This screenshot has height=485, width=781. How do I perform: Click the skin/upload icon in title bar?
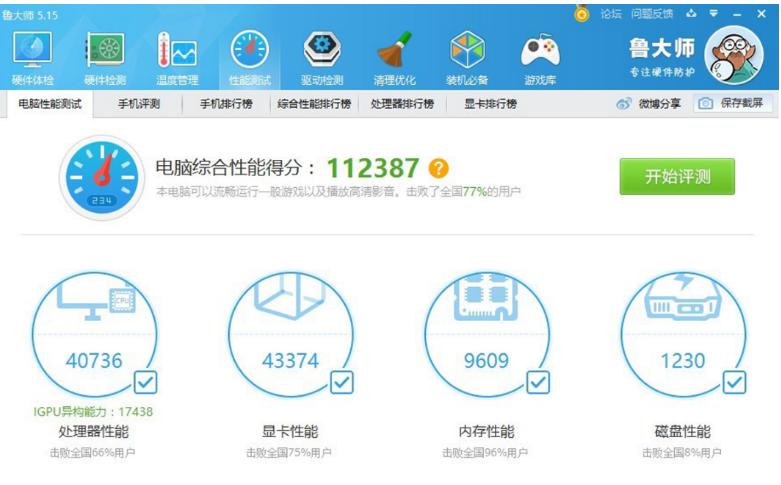[x=691, y=13]
